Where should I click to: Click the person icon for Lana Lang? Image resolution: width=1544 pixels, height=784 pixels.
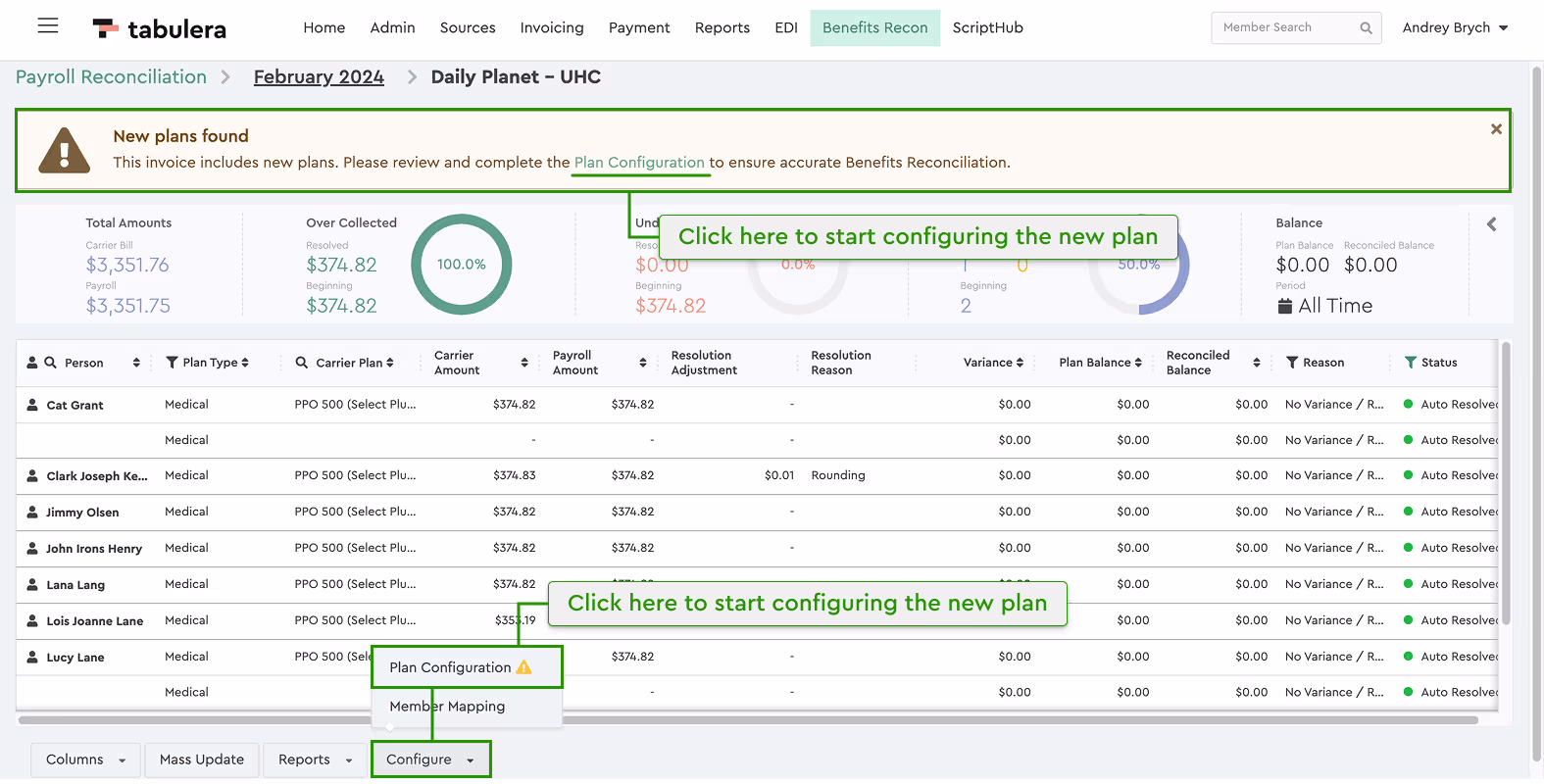32,585
